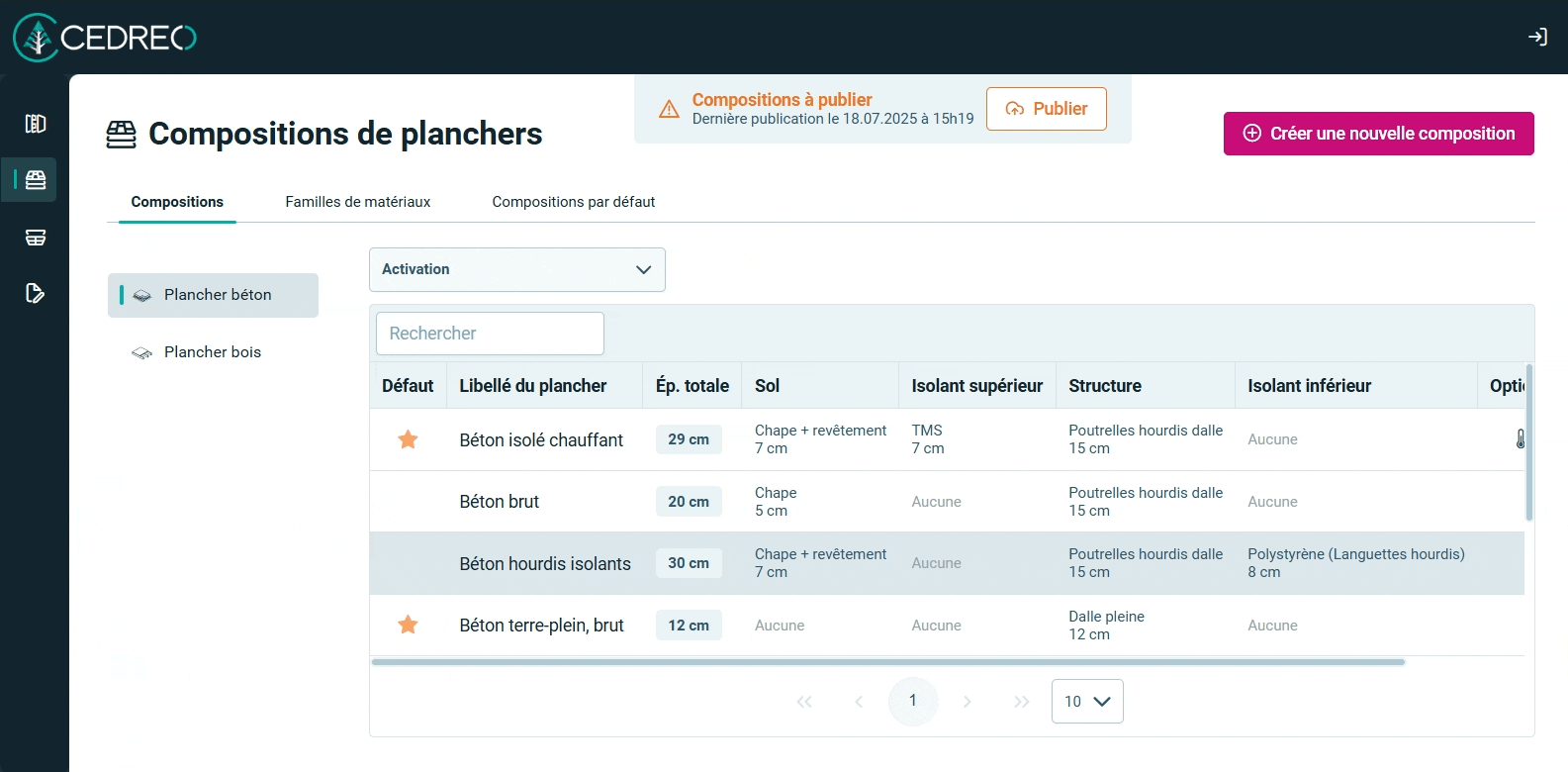Go to last page of results

tap(1022, 702)
